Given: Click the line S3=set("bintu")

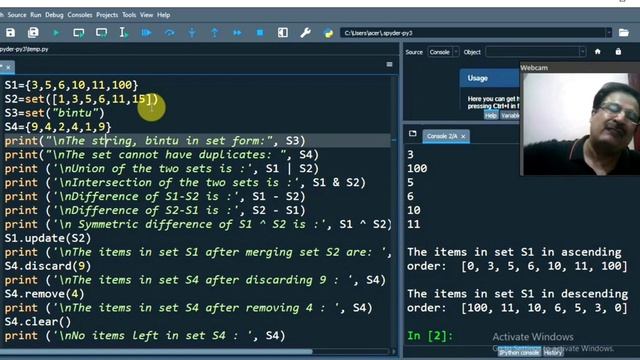Looking at the screenshot, I should (x=55, y=113).
